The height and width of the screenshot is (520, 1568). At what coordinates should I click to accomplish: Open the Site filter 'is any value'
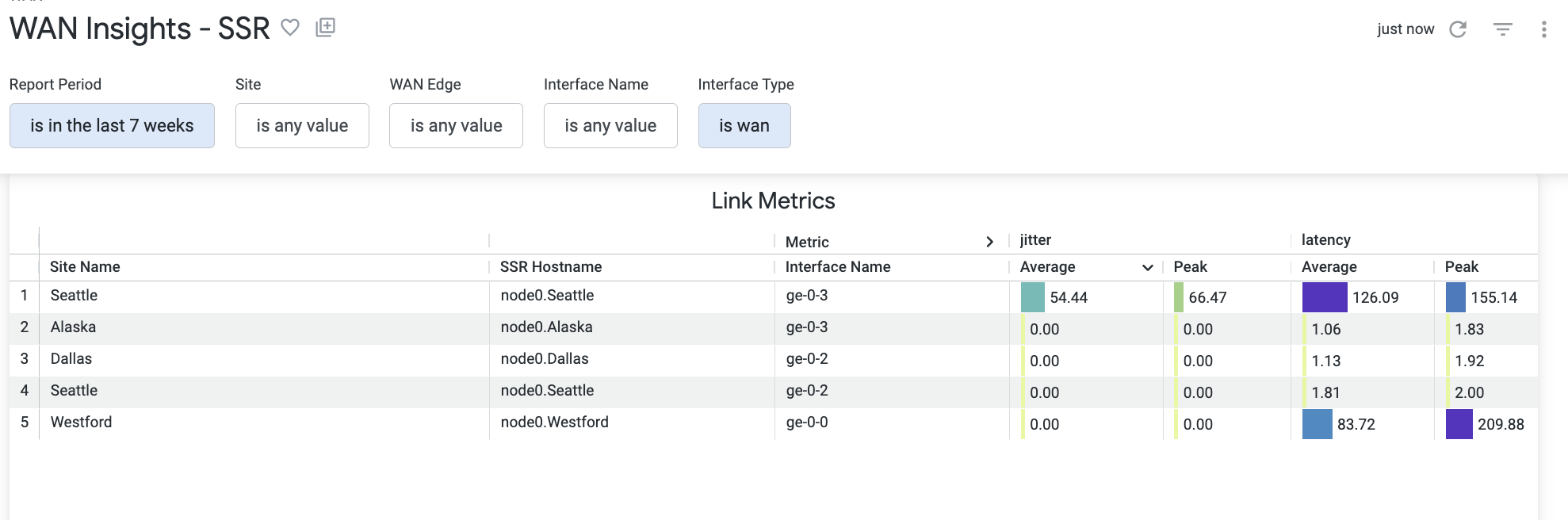[x=302, y=125]
